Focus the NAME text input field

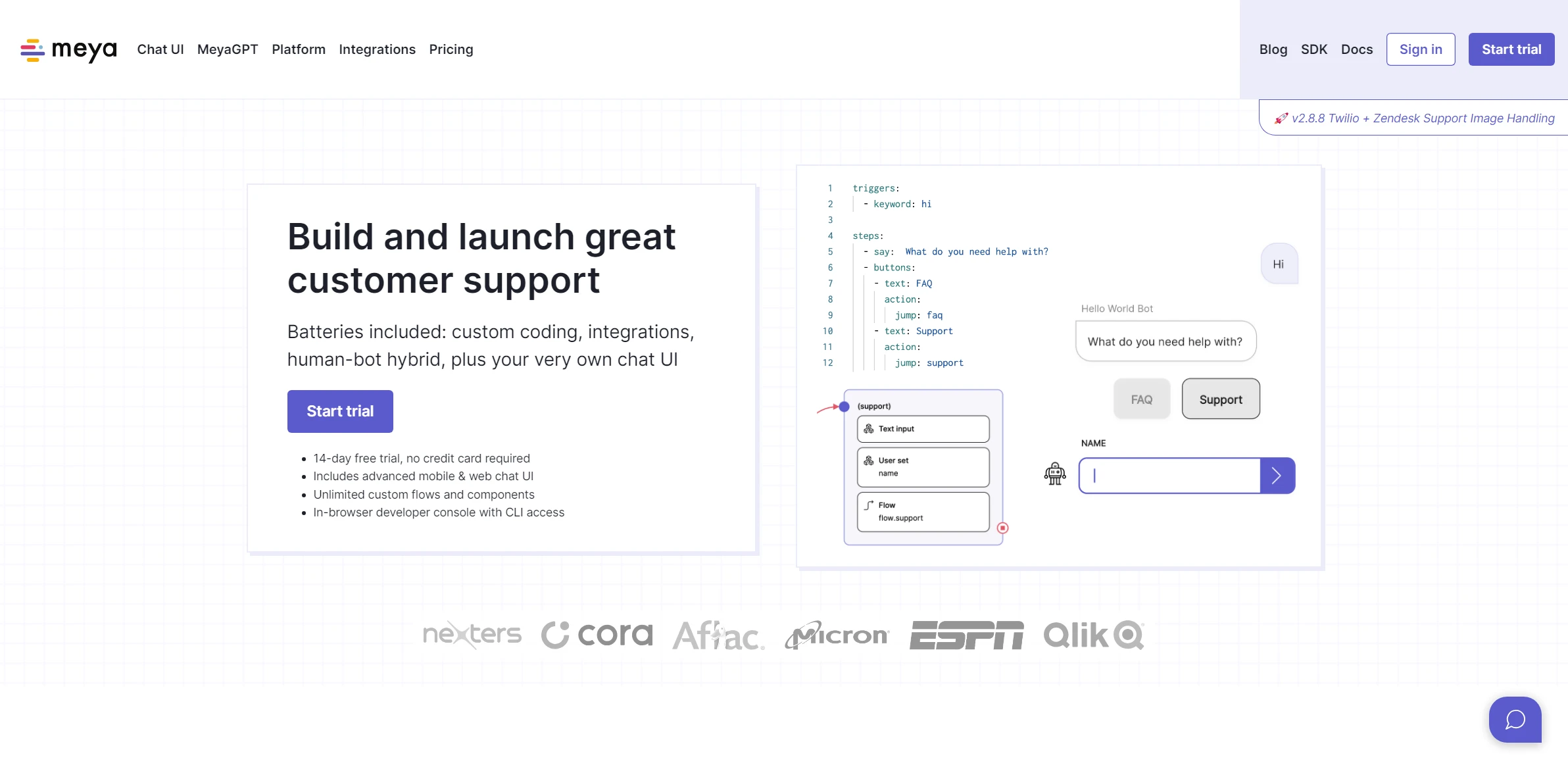click(1169, 476)
